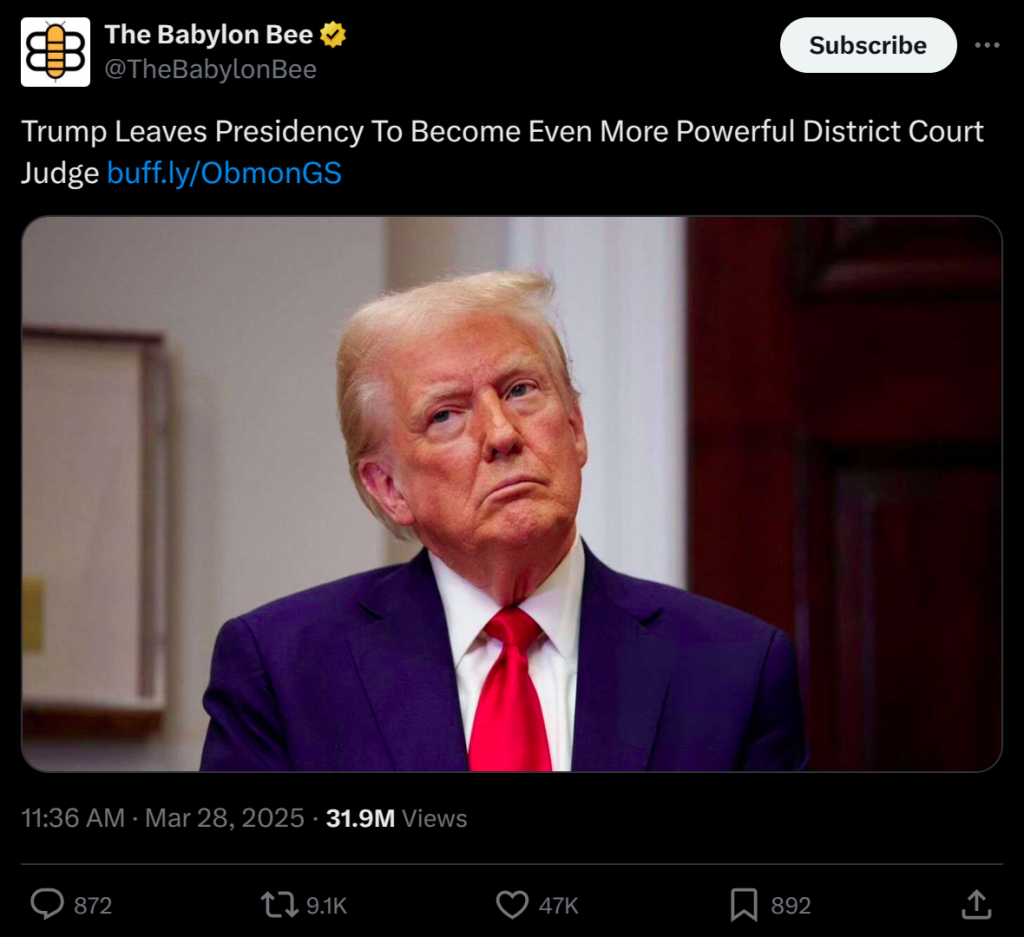Subscribe to The Babylon Bee
1024x937 pixels.
tap(867, 45)
